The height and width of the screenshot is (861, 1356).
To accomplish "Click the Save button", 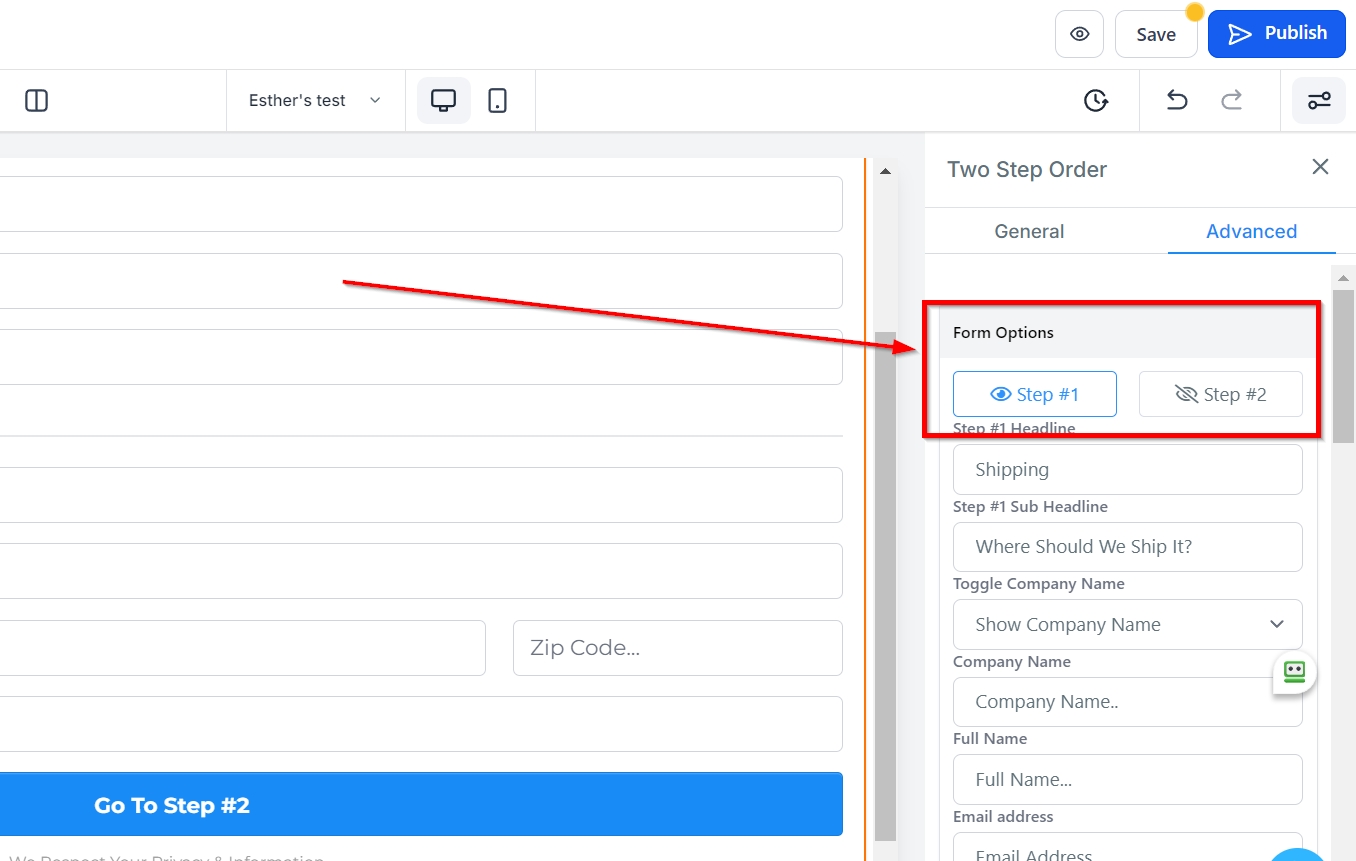I will coord(1155,34).
